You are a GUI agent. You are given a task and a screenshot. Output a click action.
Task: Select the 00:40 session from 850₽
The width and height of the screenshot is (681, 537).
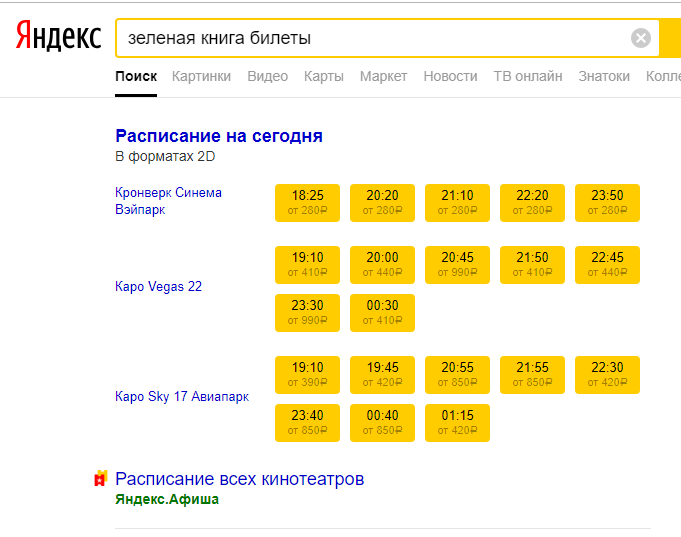click(383, 423)
